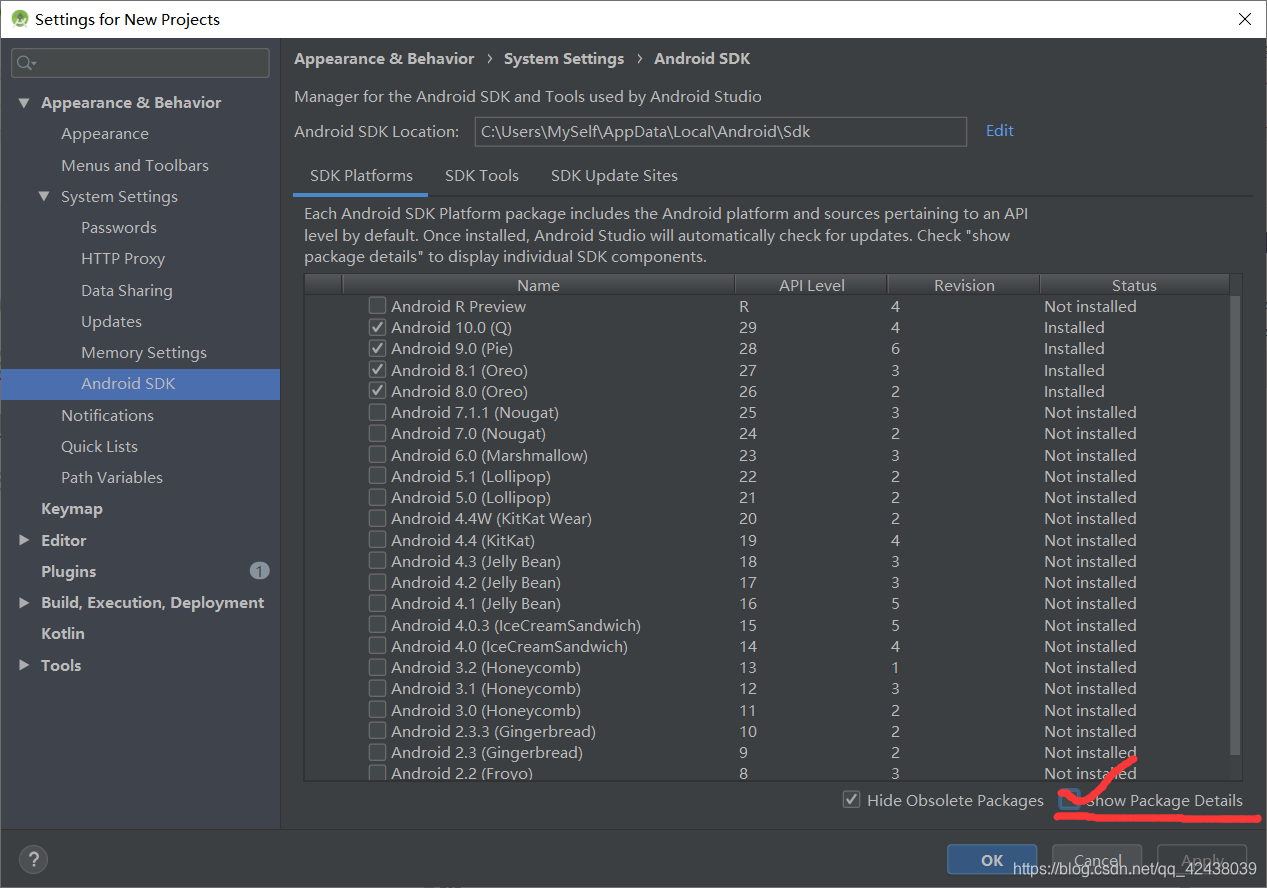Sort table by Status column header
The image size is (1267, 888).
pyautogui.click(x=1134, y=285)
